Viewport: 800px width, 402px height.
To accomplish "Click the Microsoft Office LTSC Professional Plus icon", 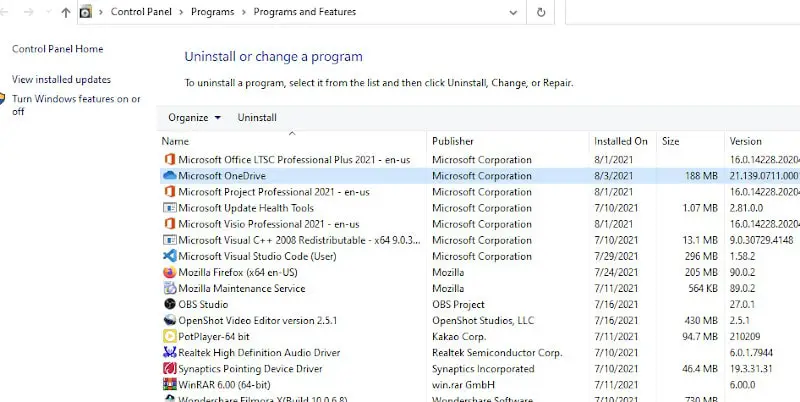I will (x=169, y=160).
